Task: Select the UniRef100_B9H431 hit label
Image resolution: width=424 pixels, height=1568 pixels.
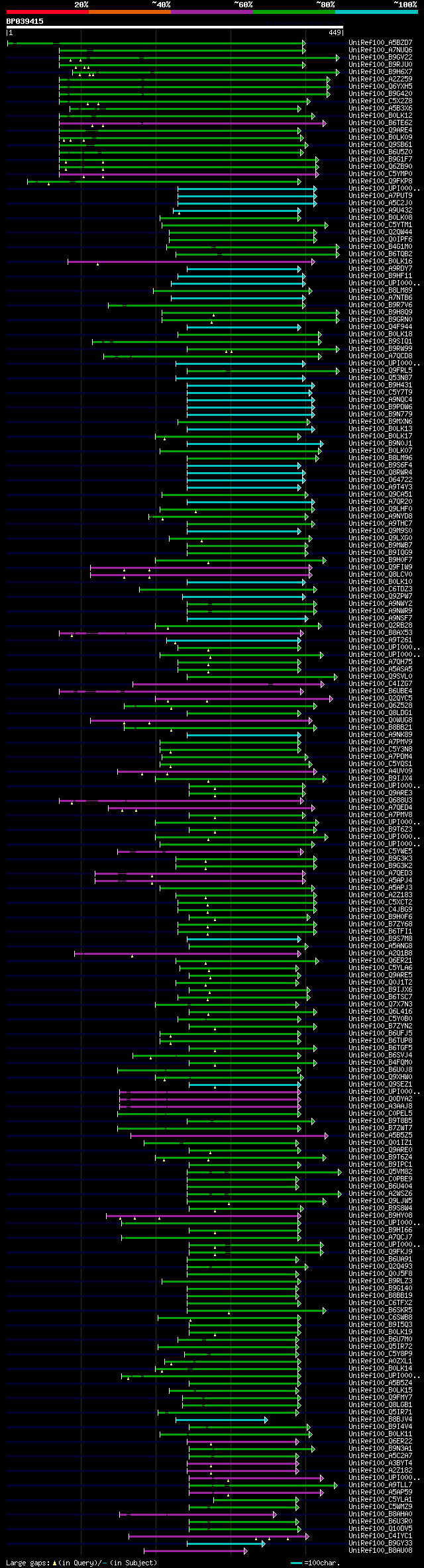Action: coord(380,385)
